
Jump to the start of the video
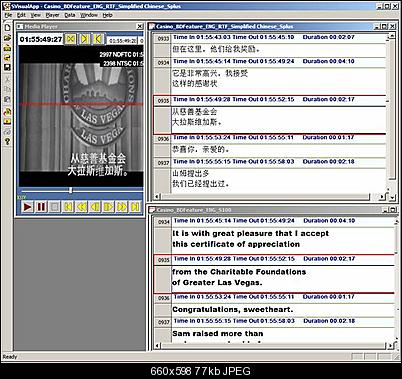pyautogui.click(x=68, y=207)
